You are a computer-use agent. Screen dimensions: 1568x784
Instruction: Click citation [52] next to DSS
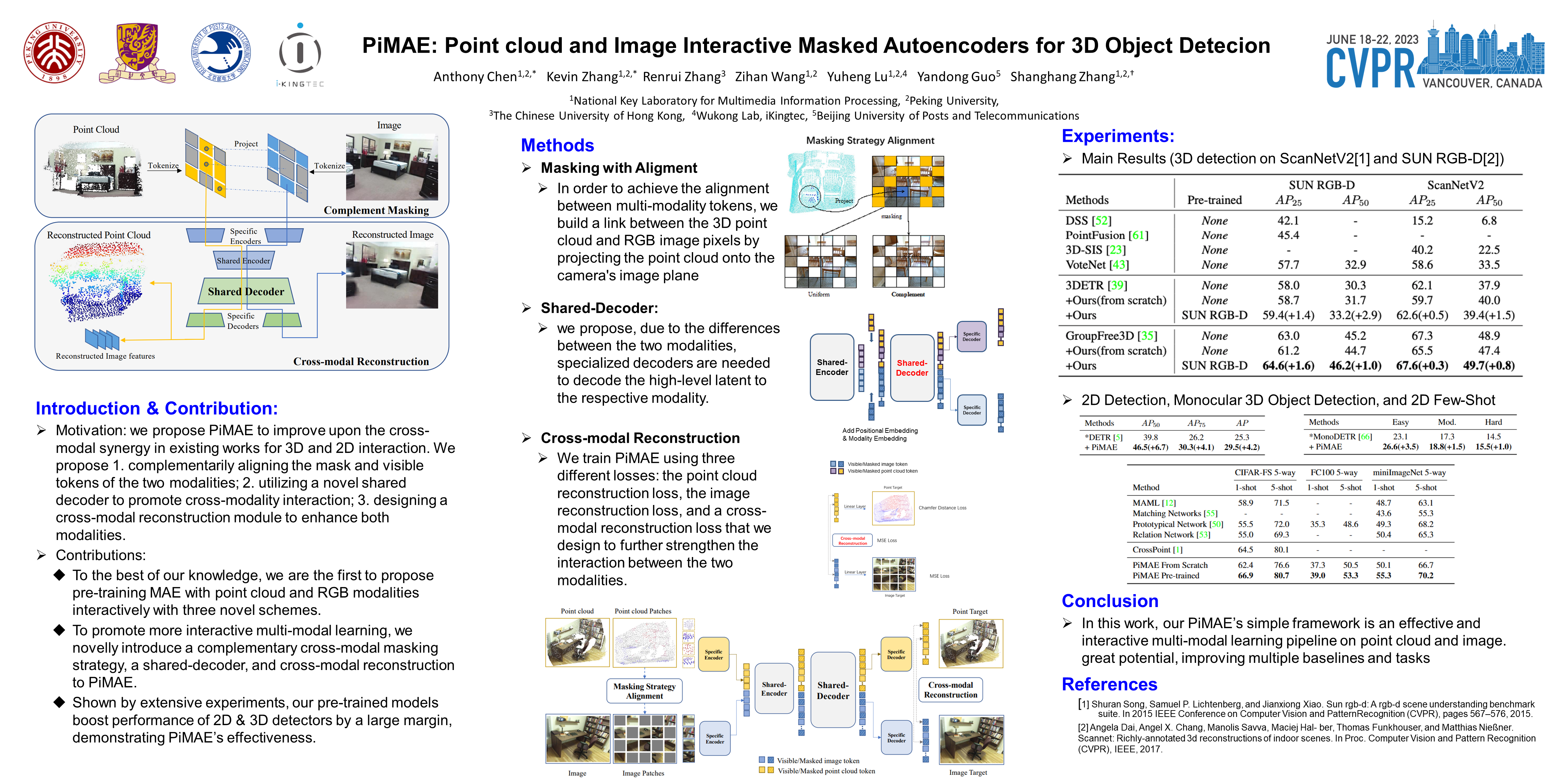tap(1101, 220)
